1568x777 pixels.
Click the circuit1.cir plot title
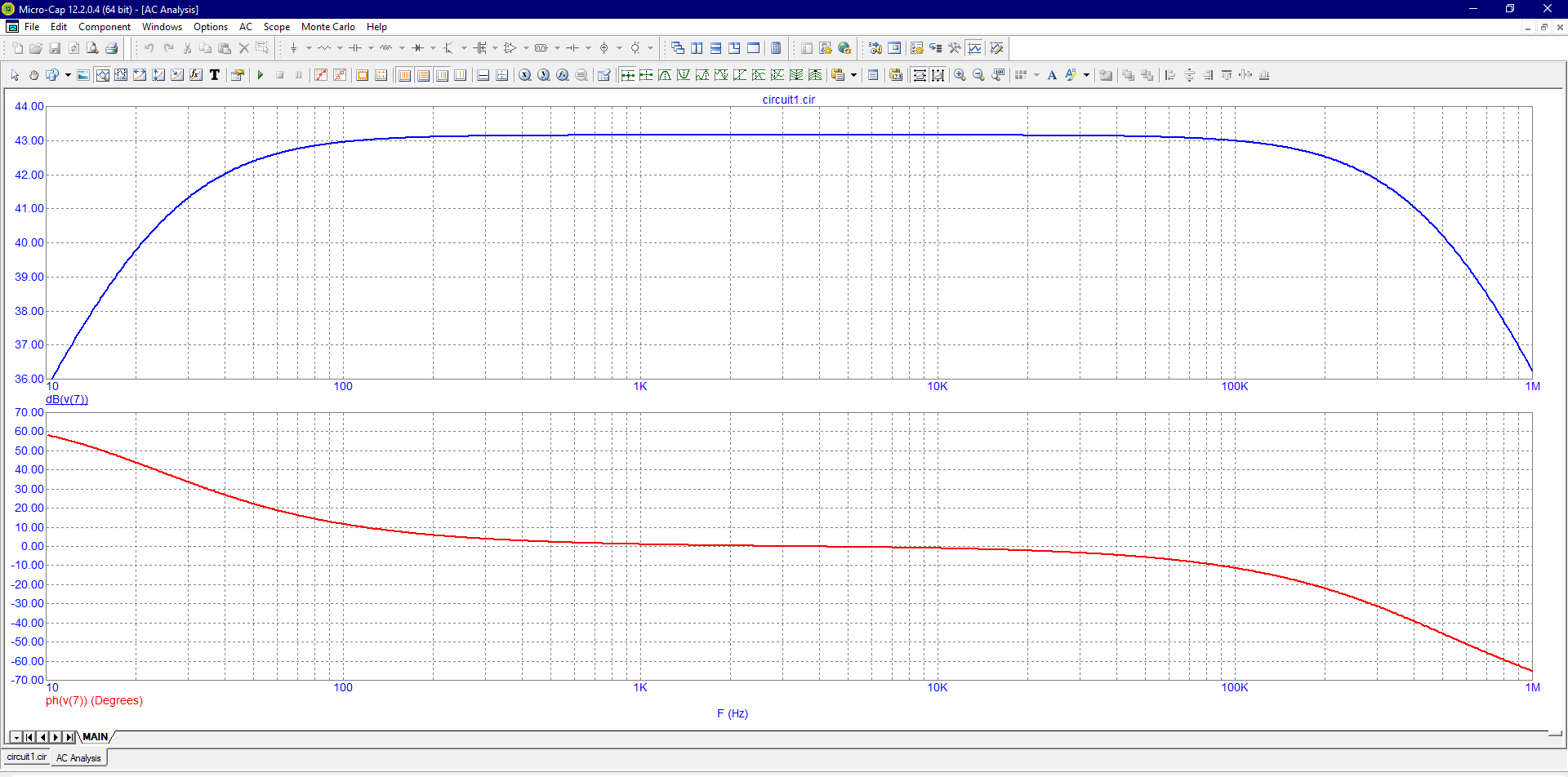coord(789,100)
